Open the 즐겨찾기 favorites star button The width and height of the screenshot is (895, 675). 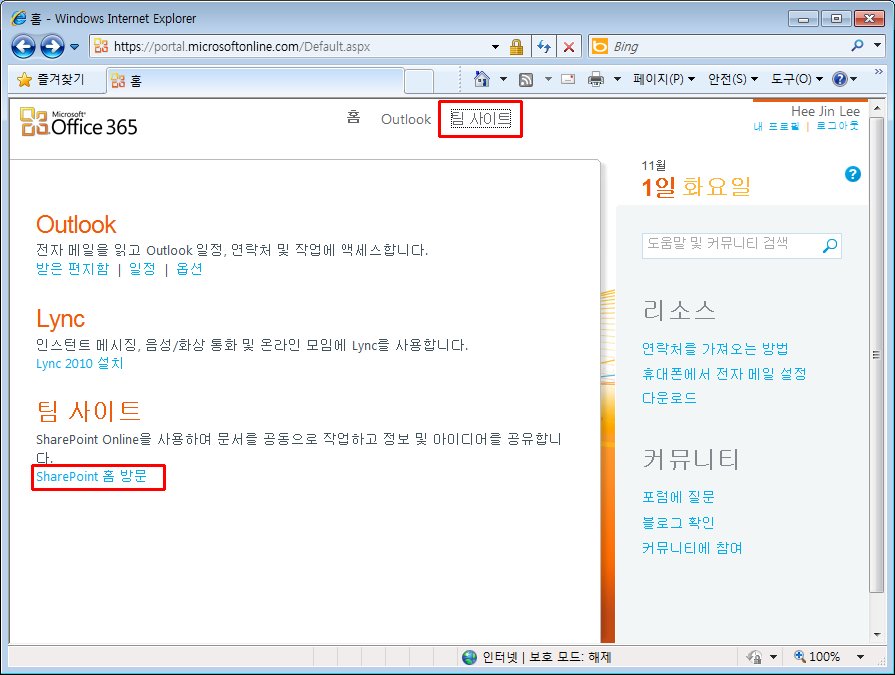pos(51,79)
